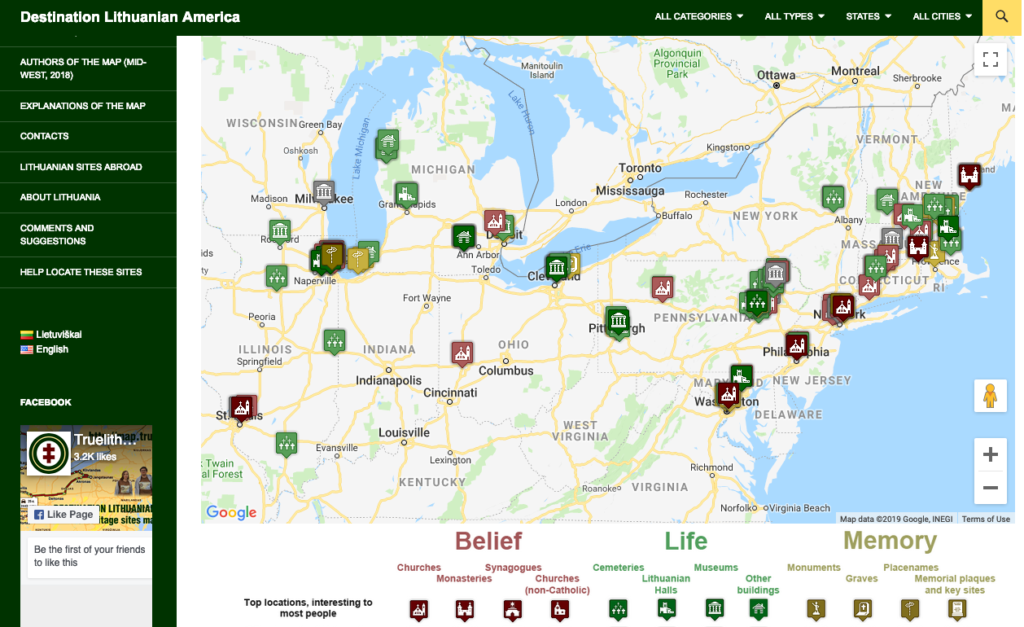Viewport: 1024px width, 627px height.
Task: Select the church marker near Indiana-Ohio border
Action: (461, 352)
